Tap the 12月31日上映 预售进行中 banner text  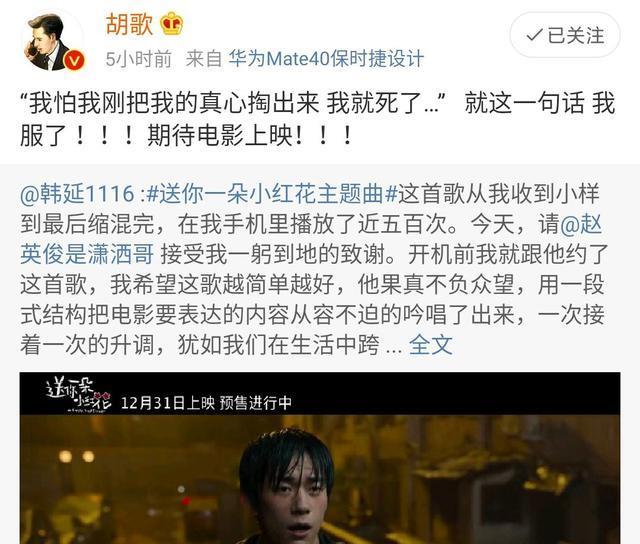coord(206,403)
